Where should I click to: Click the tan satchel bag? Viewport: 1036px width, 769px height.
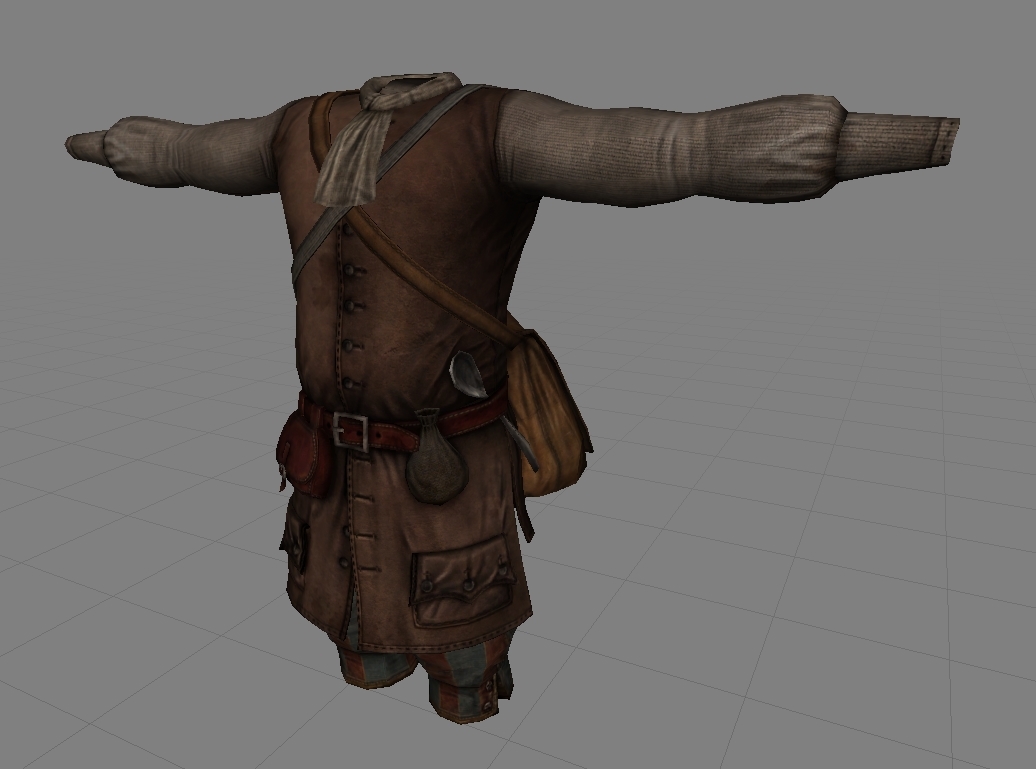click(x=548, y=410)
